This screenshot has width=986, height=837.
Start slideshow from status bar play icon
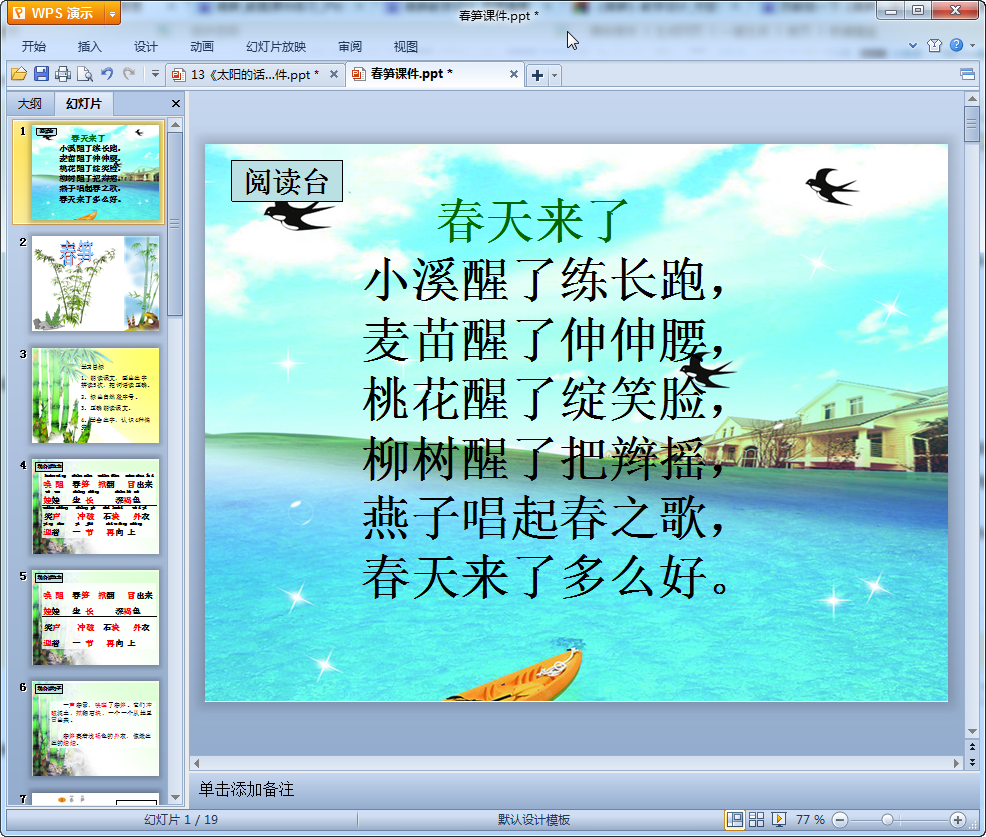coord(778,819)
